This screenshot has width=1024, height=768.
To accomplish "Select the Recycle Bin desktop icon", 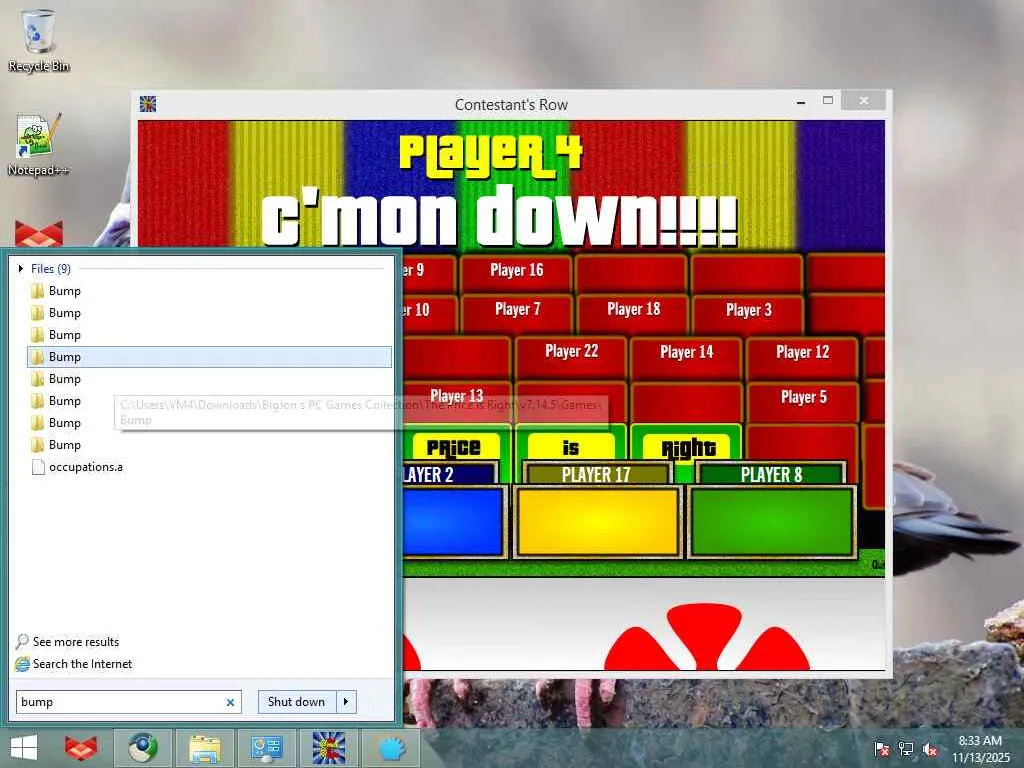I will coord(39,40).
